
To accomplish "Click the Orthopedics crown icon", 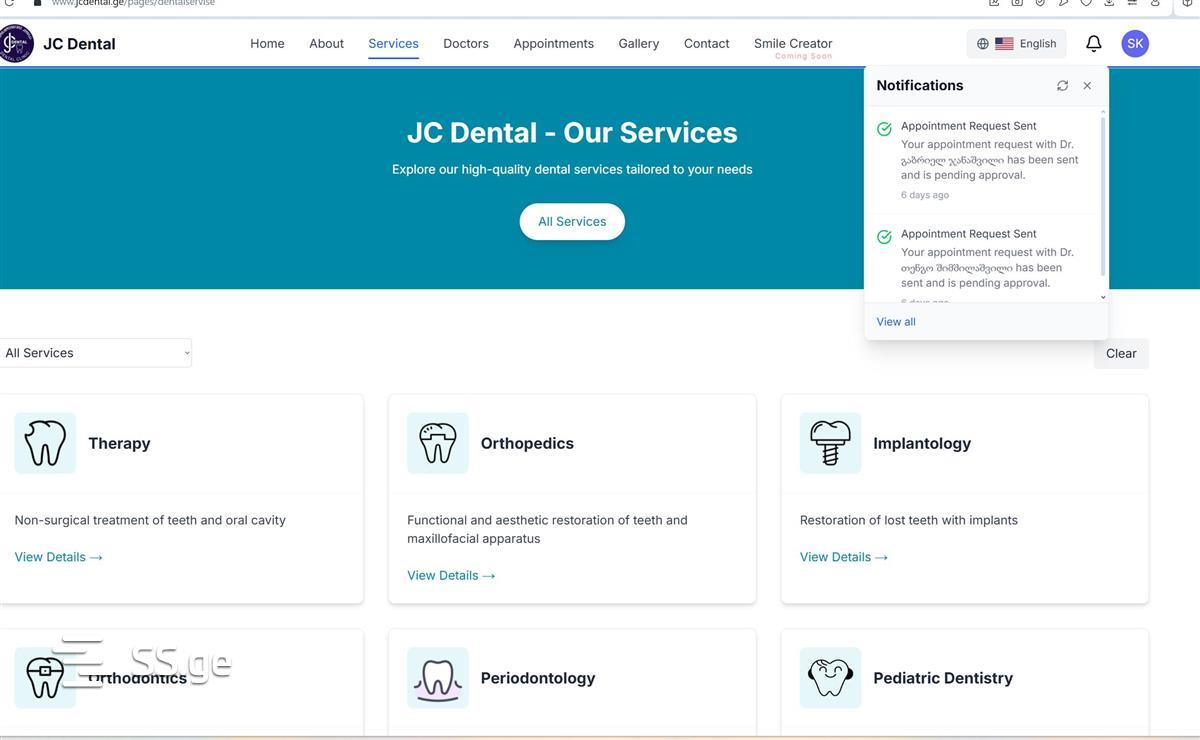I will (438, 443).
